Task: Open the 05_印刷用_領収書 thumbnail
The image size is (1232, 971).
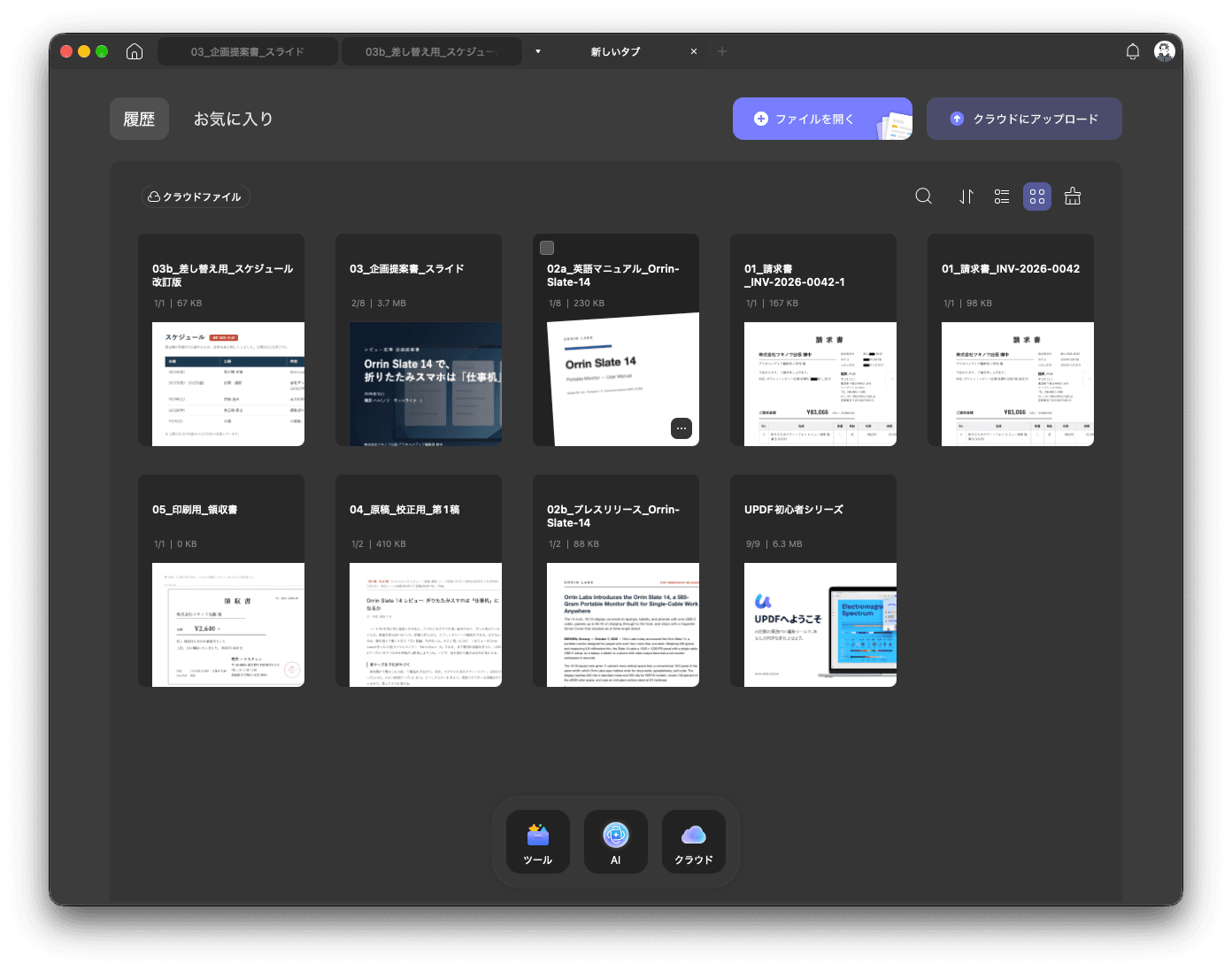Action: point(228,625)
